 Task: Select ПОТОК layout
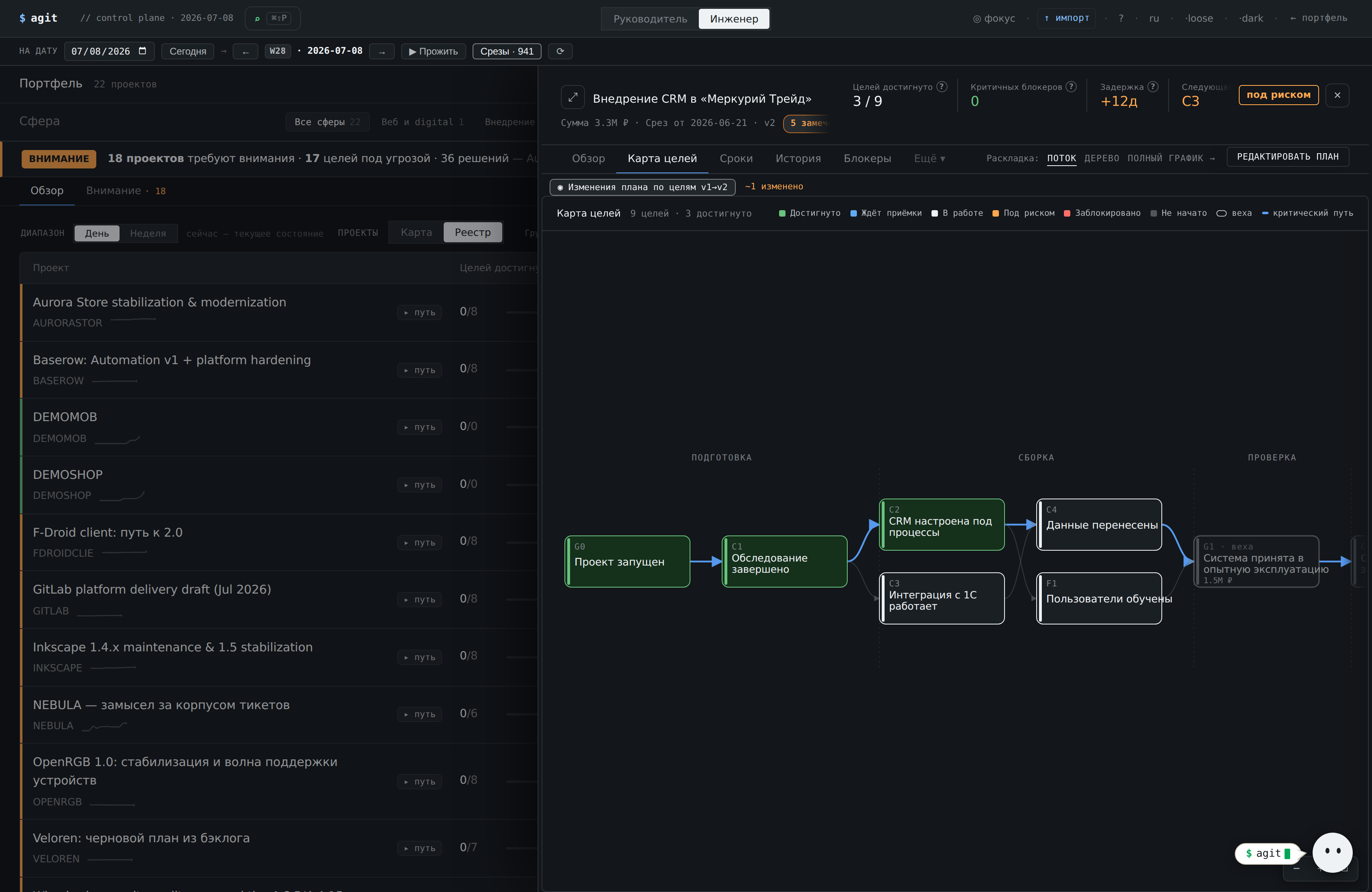pyautogui.click(x=1062, y=158)
